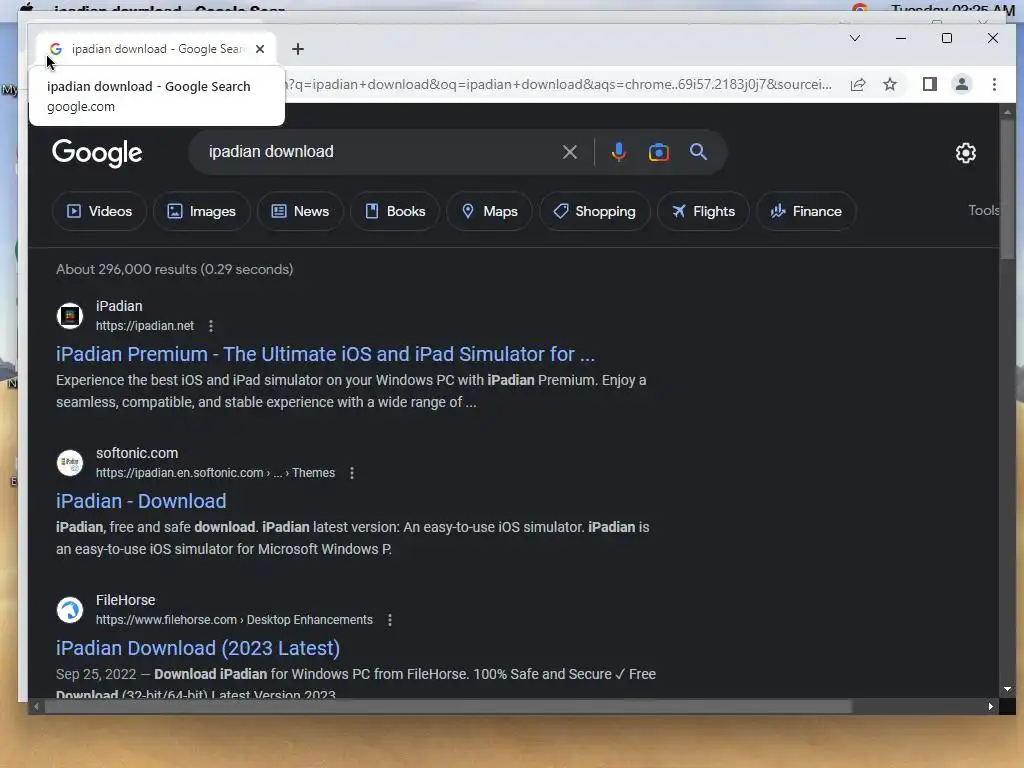Click the vertical scrollbar thumb
This screenshot has height=768, width=1024.
point(1007,188)
